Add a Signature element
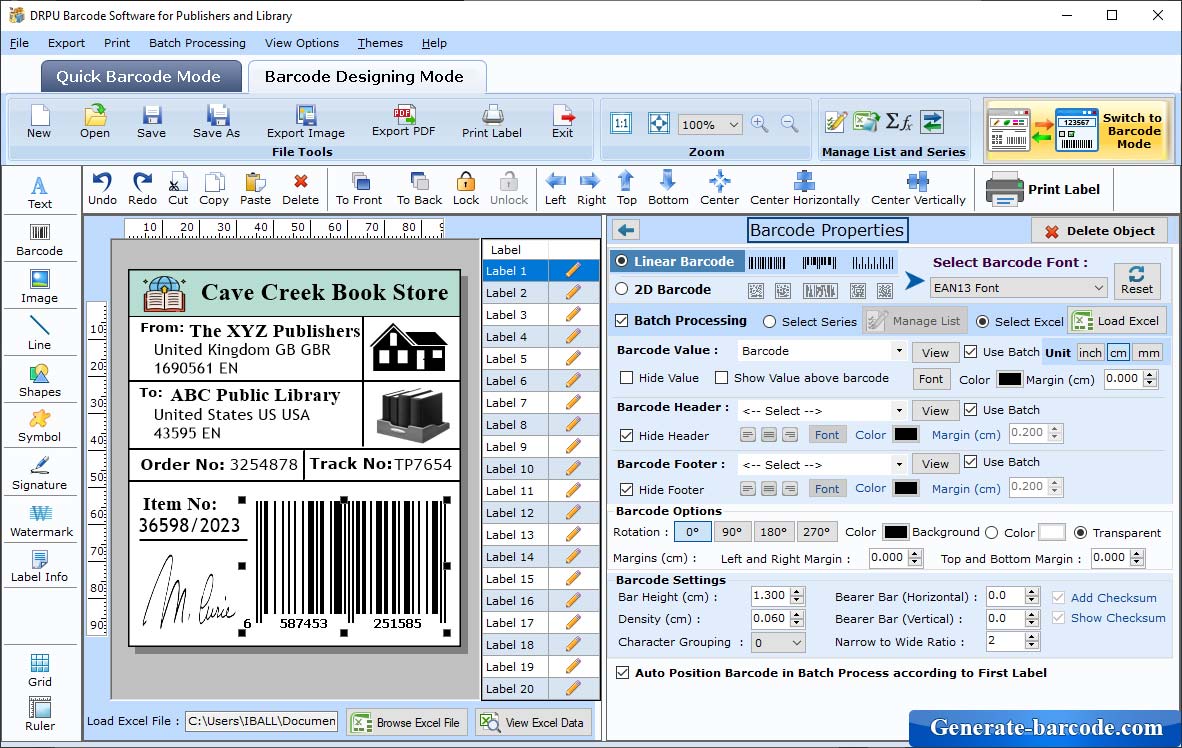1182x748 pixels. pyautogui.click(x=39, y=474)
